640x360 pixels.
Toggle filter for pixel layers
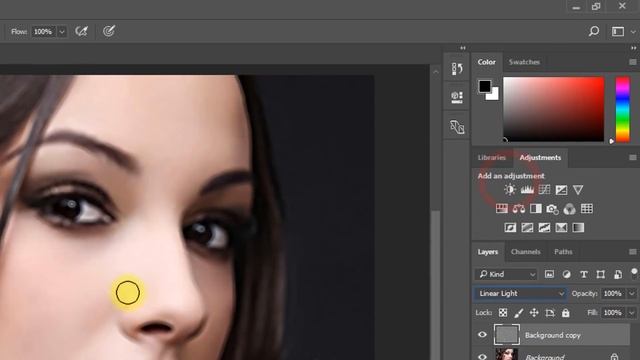coord(549,274)
